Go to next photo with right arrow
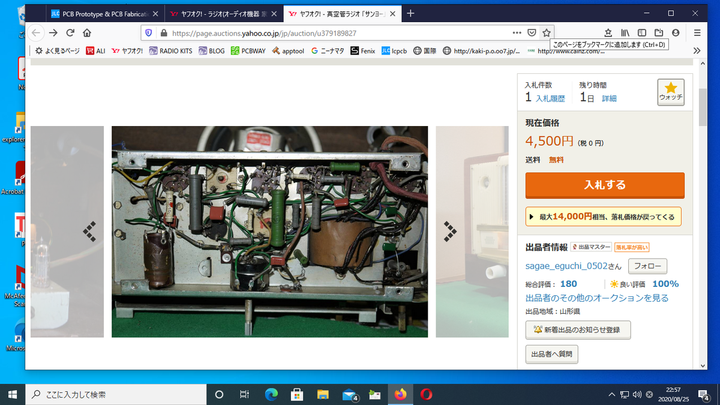 [451, 231]
